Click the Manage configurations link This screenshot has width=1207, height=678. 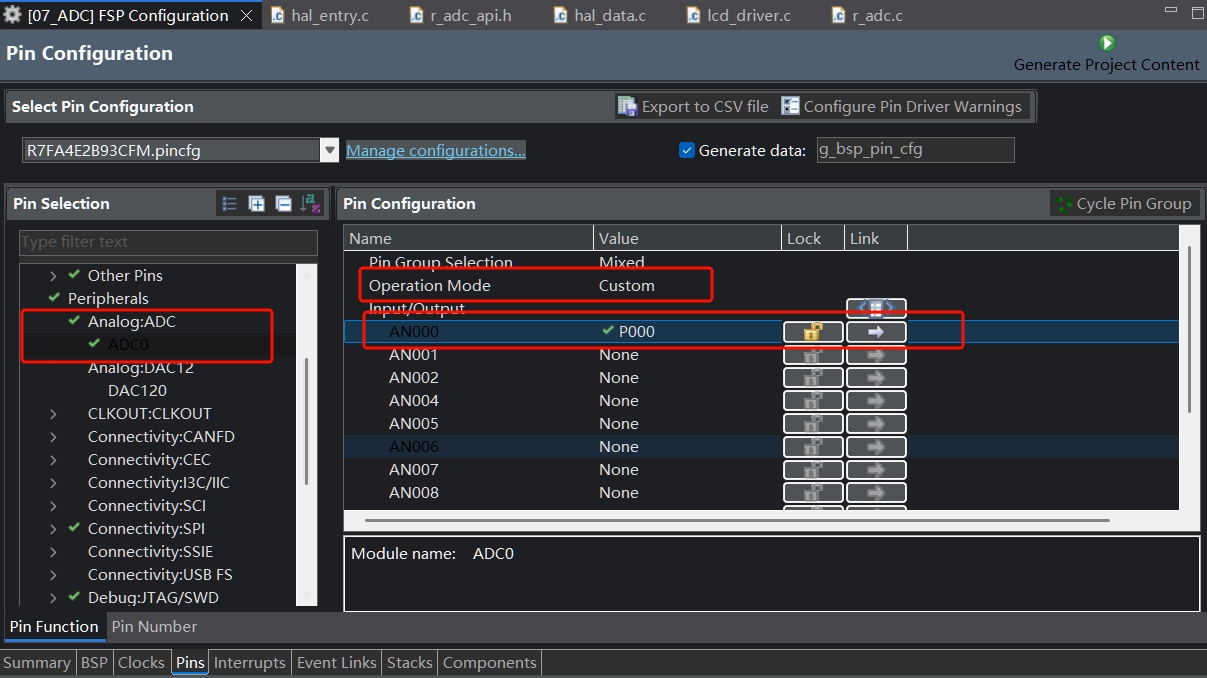[435, 150]
